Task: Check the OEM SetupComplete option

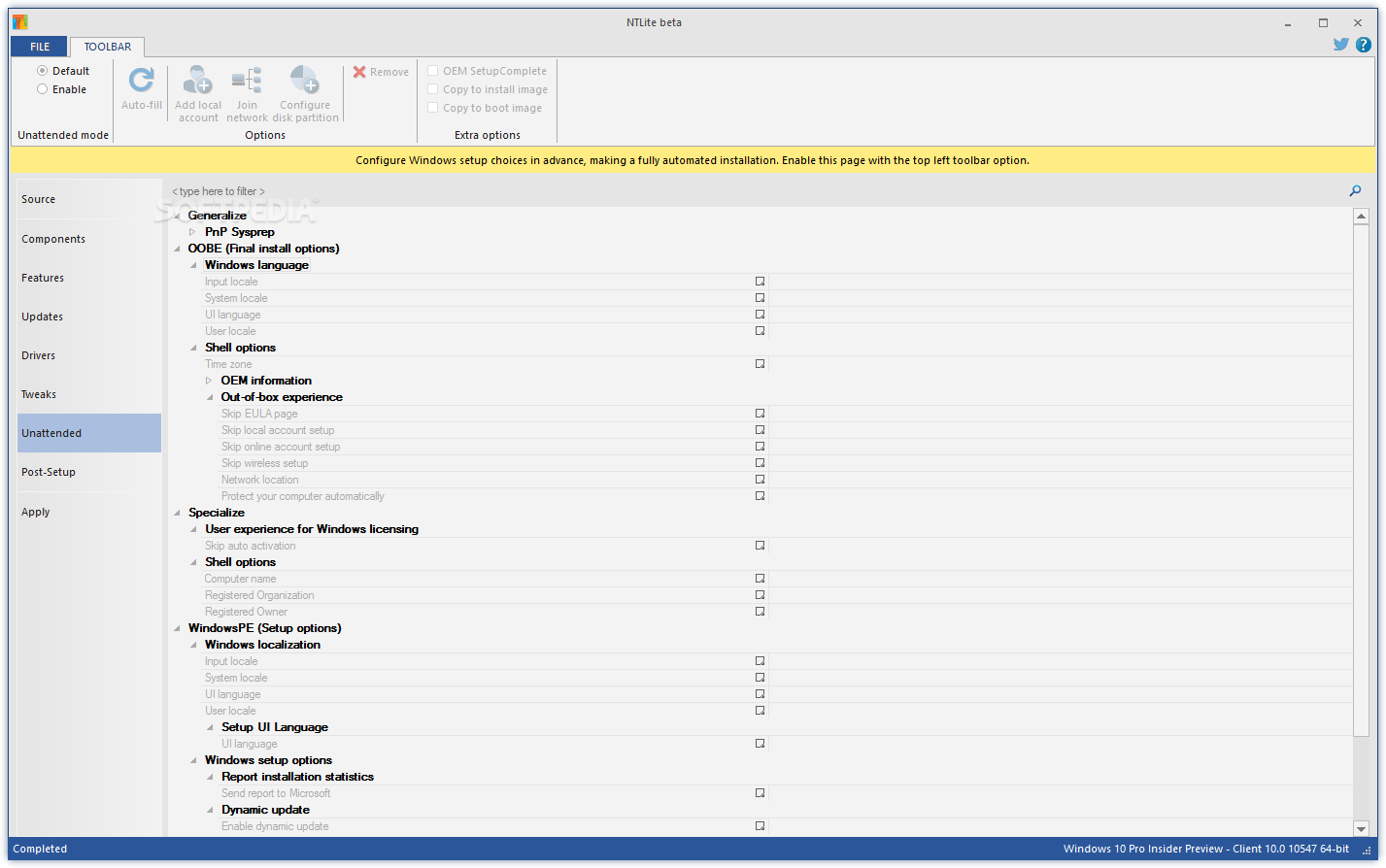Action: coord(433,71)
